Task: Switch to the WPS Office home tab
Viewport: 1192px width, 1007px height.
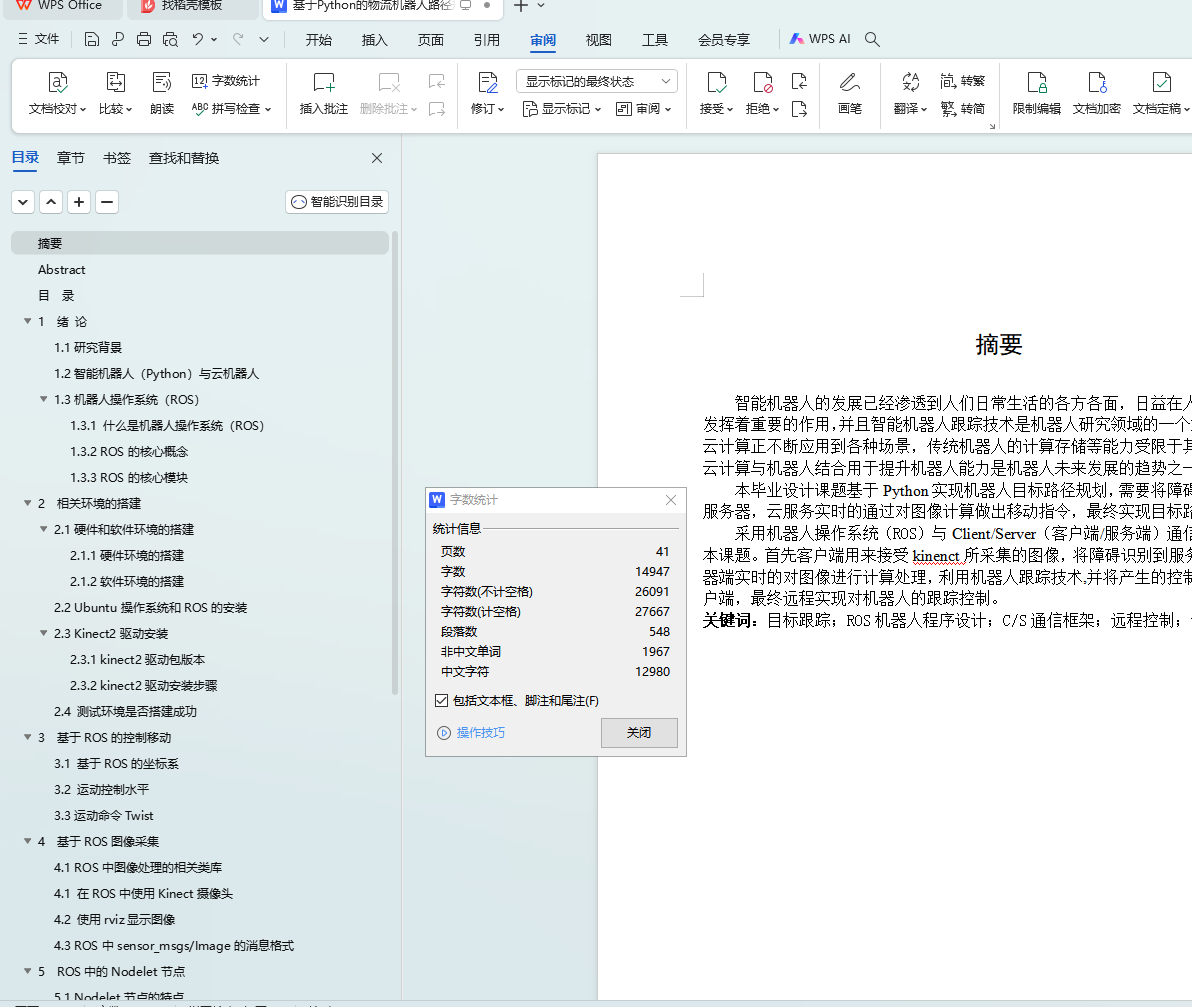Action: tap(60, 6)
